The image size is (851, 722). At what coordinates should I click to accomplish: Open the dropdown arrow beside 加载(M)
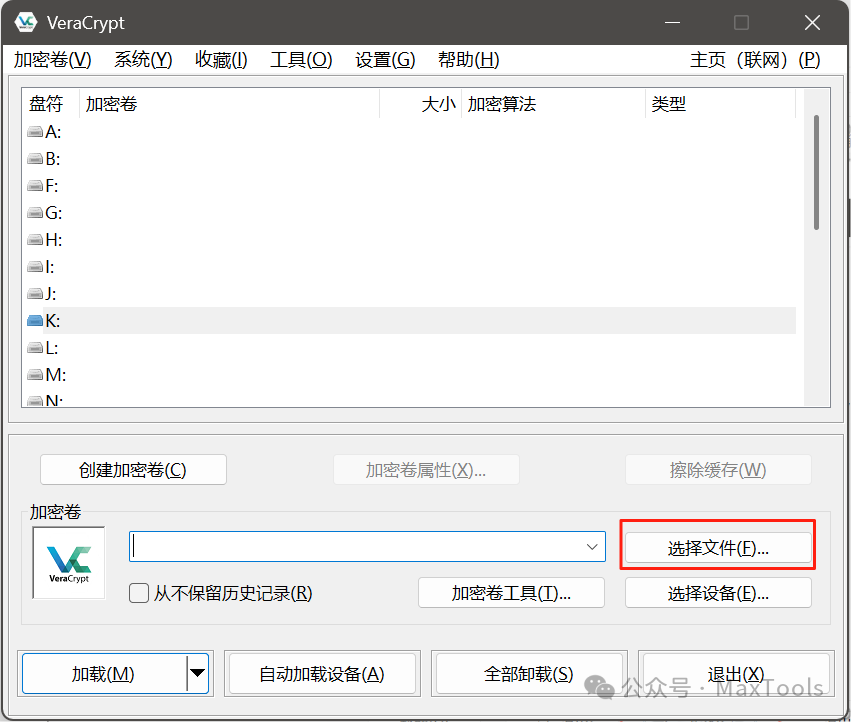coord(198,674)
